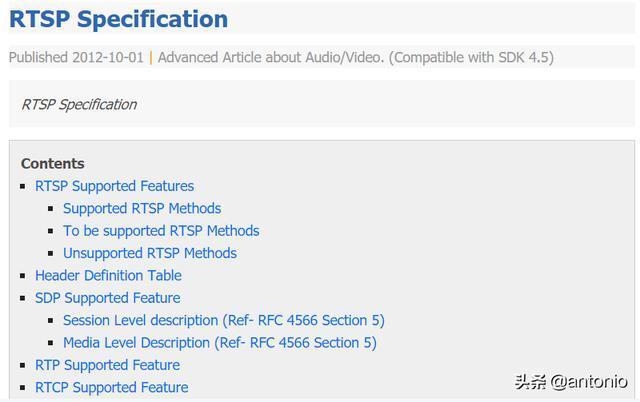Jump to Unsupported RTSP Methods

tap(150, 253)
